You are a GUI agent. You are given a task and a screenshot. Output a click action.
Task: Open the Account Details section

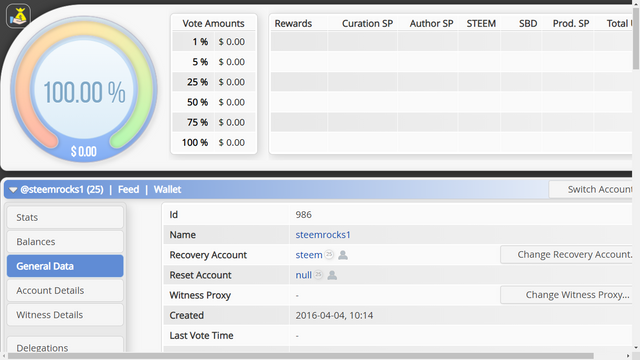[65, 291]
